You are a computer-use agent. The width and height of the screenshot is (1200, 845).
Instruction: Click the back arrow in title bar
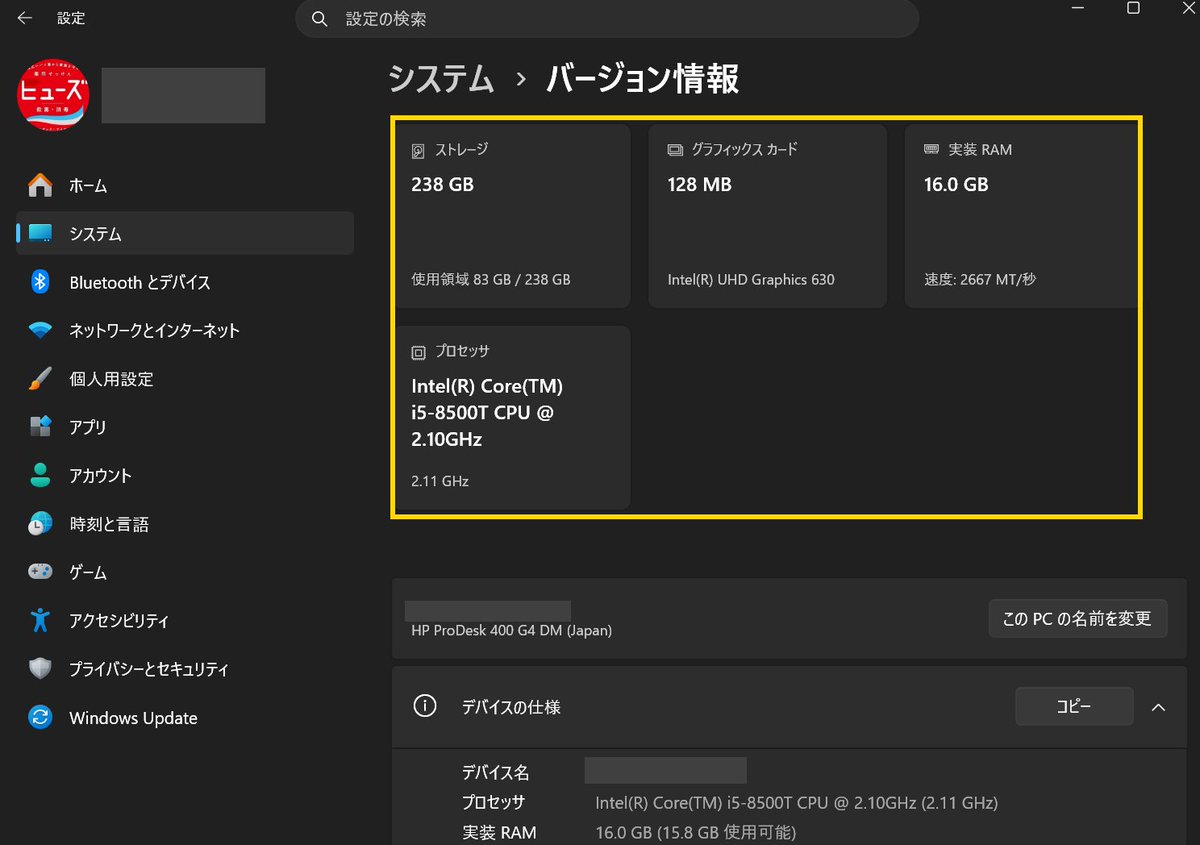click(x=25, y=19)
